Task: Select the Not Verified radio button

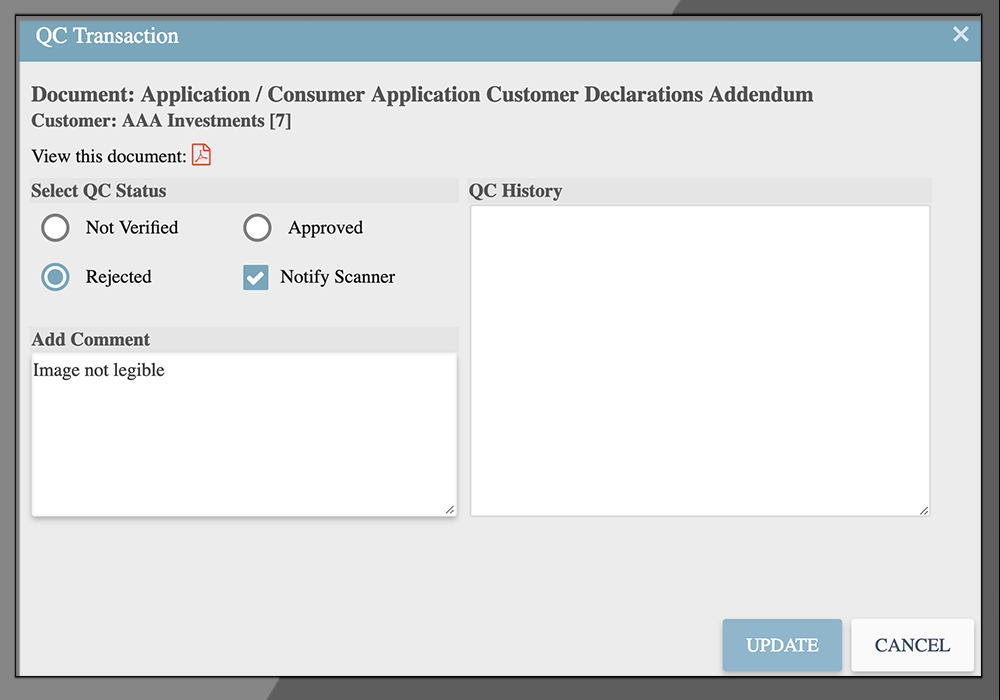Action: point(56,228)
